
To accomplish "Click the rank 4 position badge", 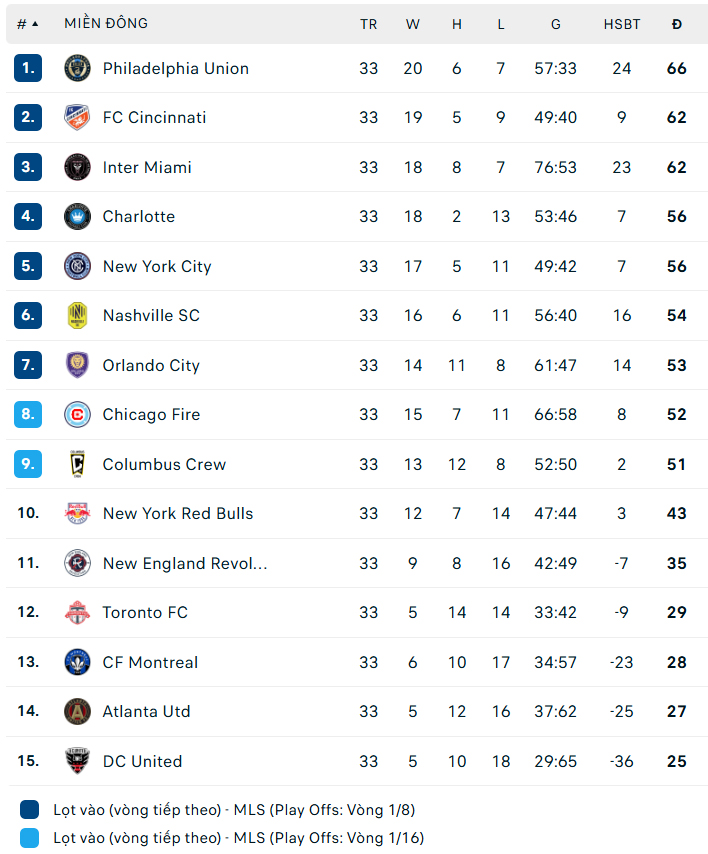I will (28, 216).
